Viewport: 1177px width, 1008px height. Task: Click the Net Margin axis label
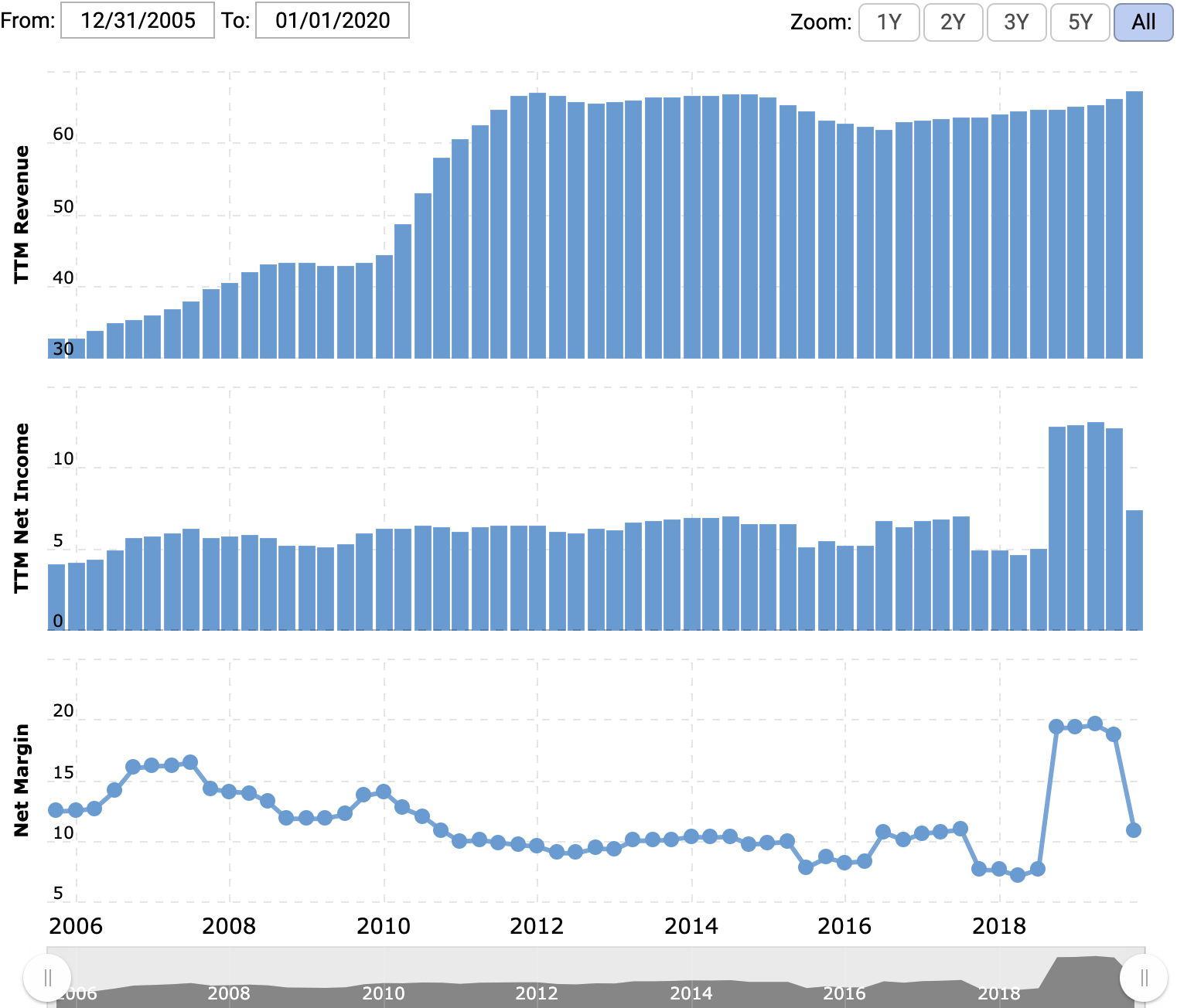click(x=22, y=780)
